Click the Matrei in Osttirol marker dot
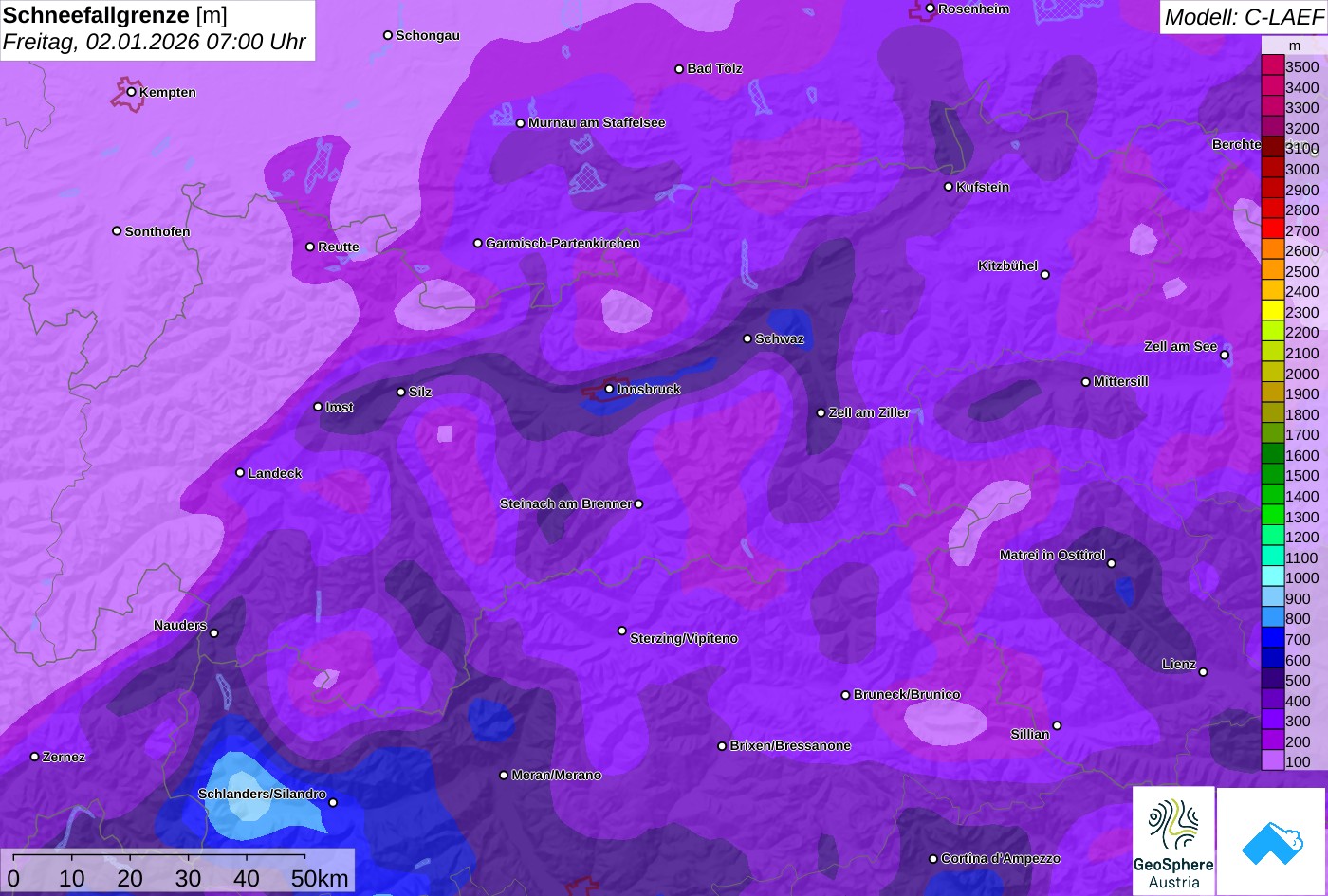The width and height of the screenshot is (1328, 896). coord(1112,563)
